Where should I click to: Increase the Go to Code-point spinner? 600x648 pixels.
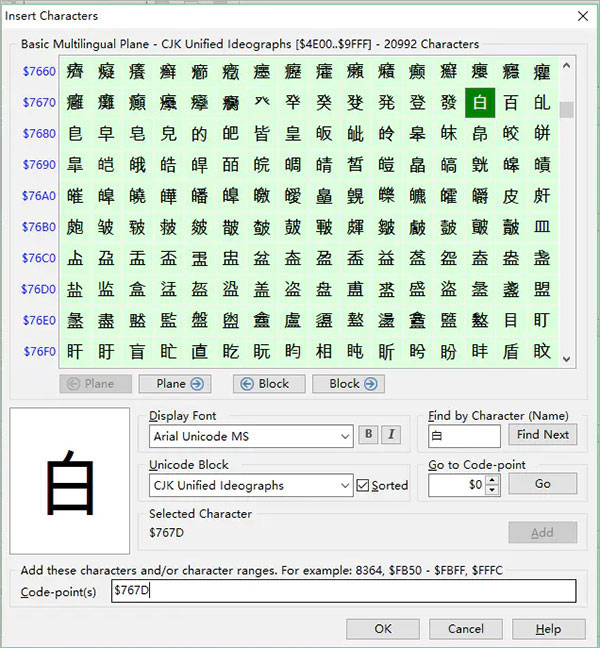coord(491,480)
